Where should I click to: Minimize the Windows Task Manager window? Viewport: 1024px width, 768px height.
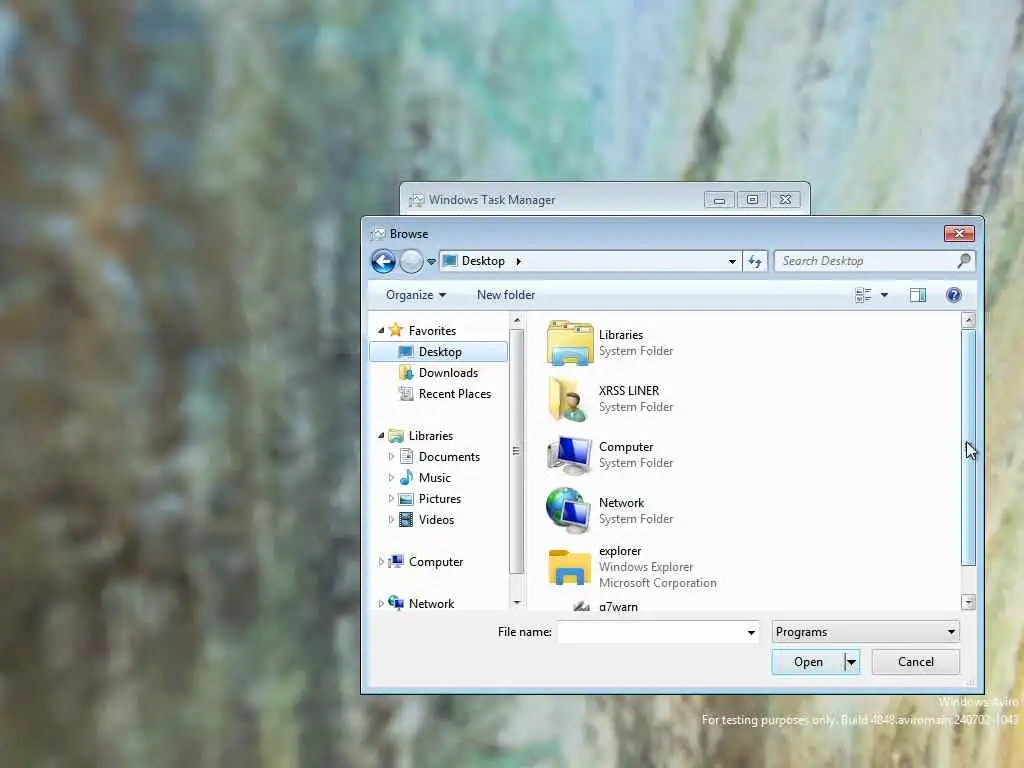point(719,200)
